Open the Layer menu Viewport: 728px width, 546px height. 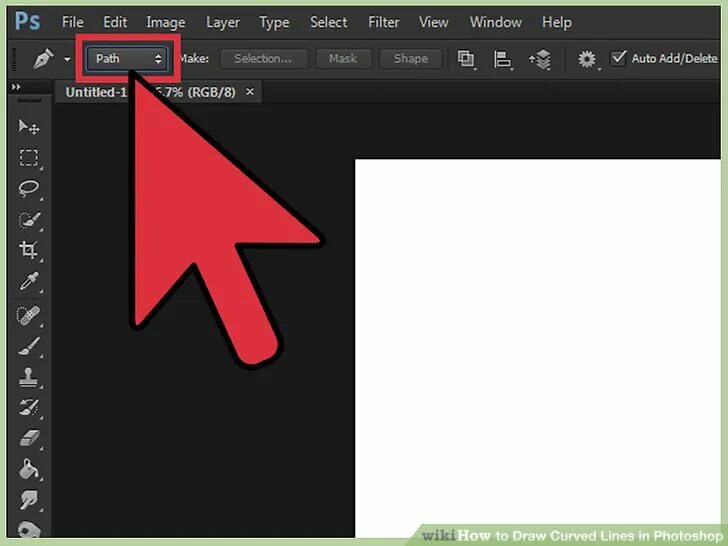coord(223,23)
